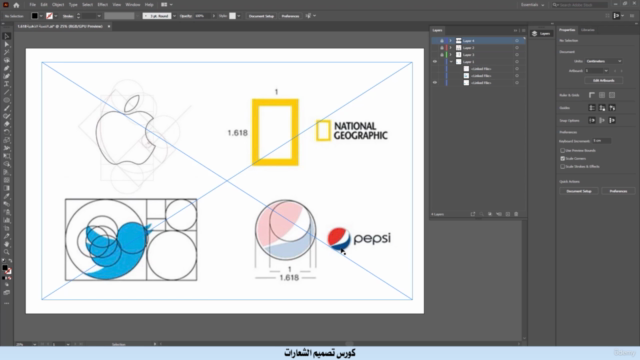The height and width of the screenshot is (360, 640).
Task: Uncheck Scale Corners checkbox
Action: 562,158
